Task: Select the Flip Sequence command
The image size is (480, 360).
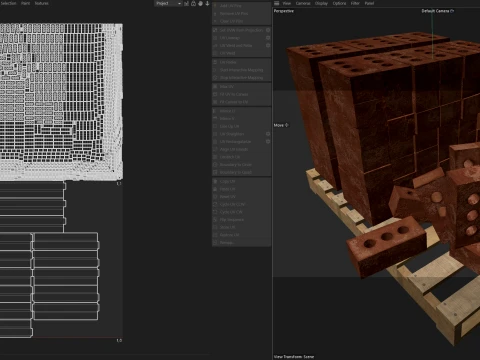Action: (x=242, y=220)
